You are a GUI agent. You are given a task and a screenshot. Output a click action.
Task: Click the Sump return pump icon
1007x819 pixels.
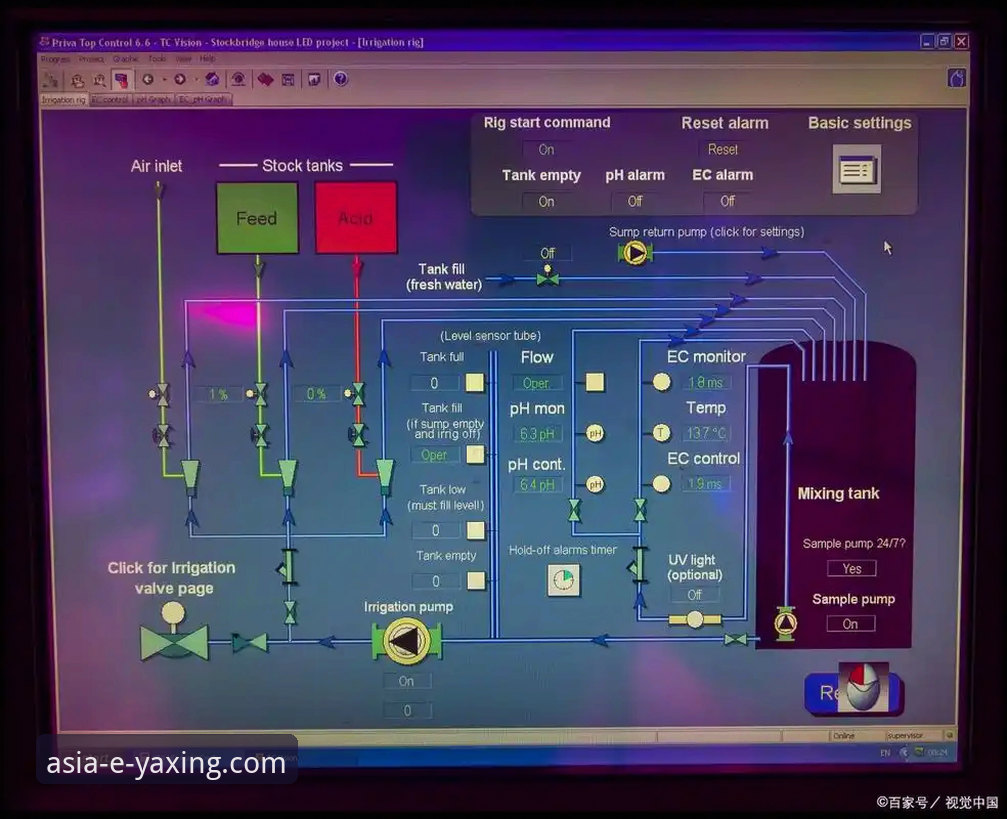635,253
